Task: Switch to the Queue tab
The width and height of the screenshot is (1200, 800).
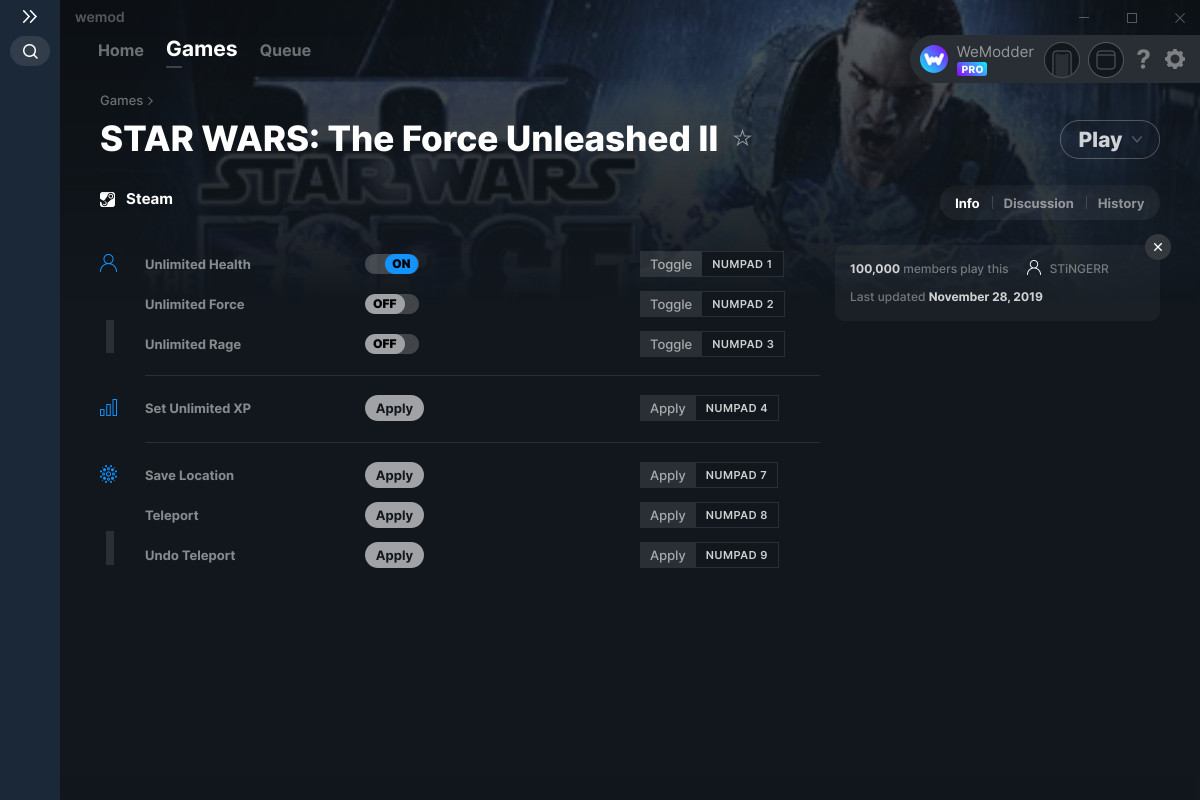Action: click(285, 50)
